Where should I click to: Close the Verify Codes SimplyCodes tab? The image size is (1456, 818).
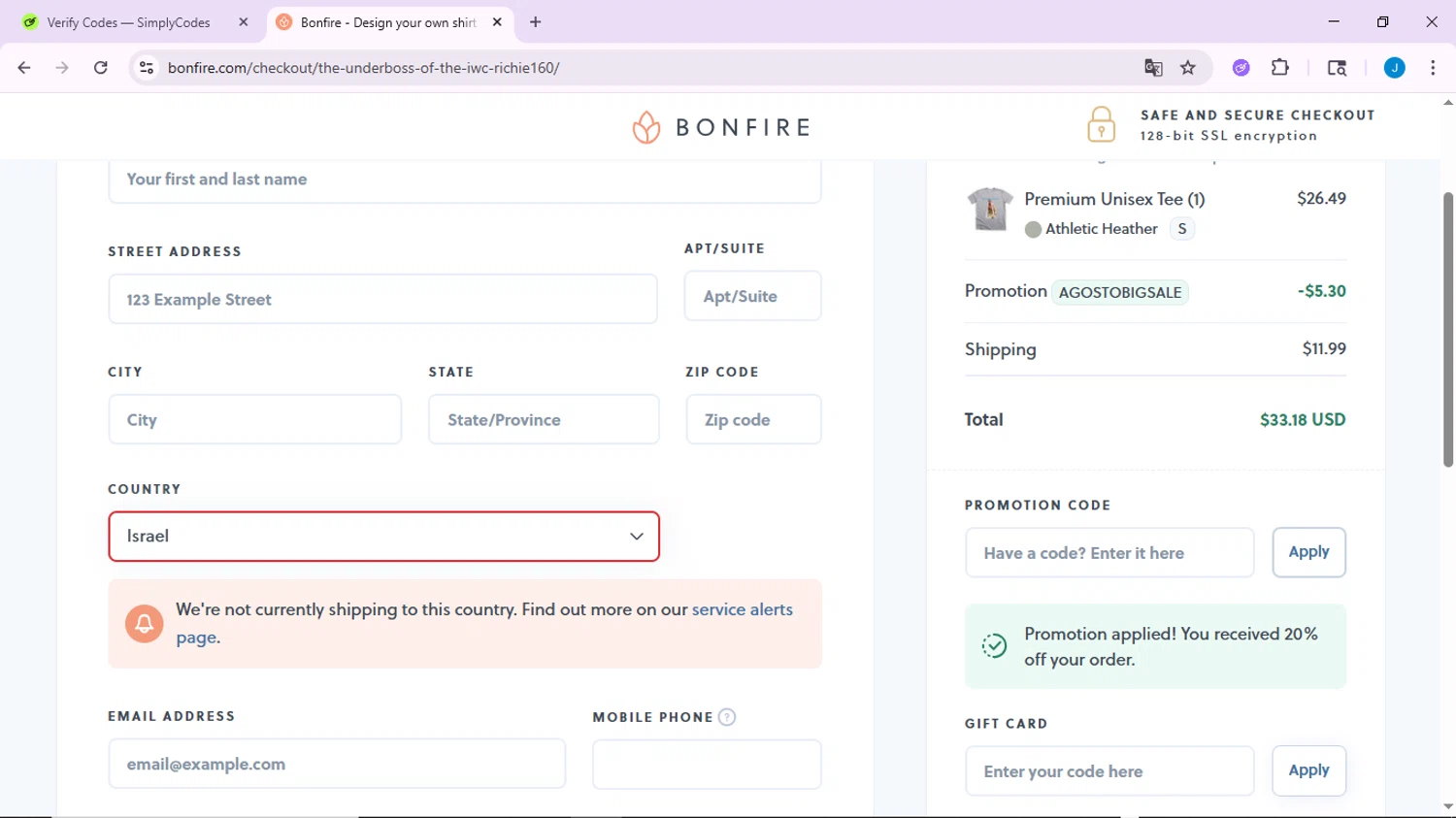[244, 22]
